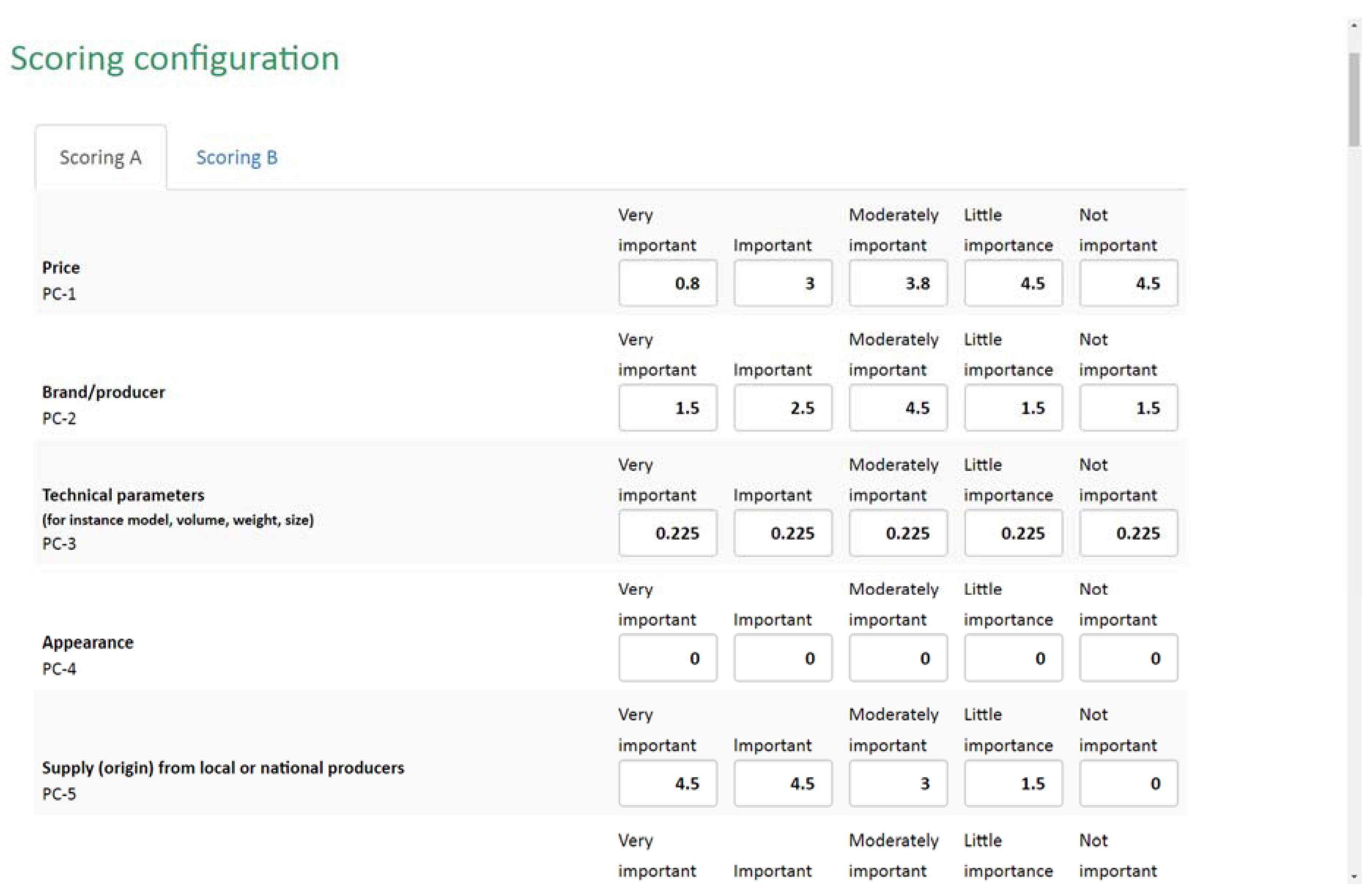The image size is (1372, 895).
Task: Switch to the Scoring A tab
Action: [x=101, y=157]
